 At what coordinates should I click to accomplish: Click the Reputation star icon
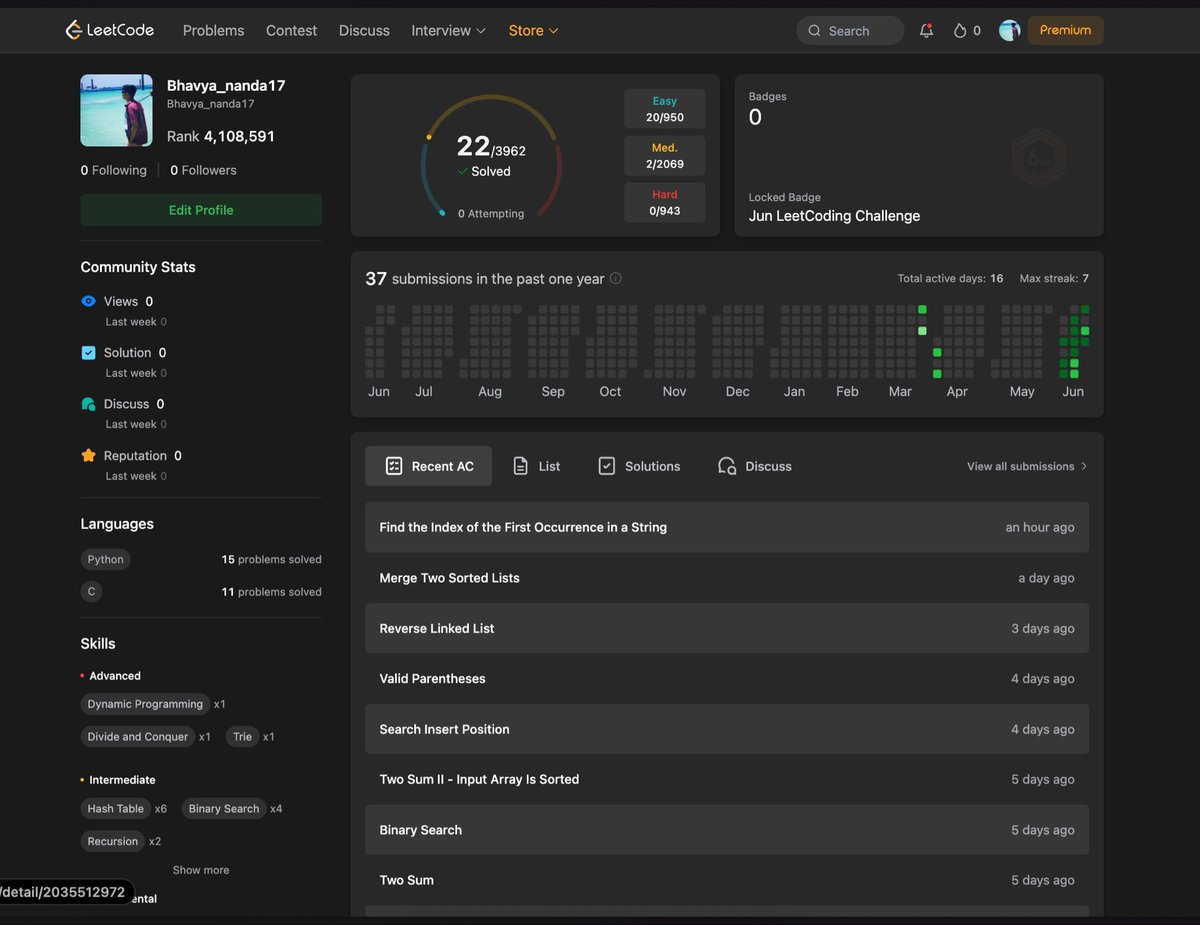88,456
